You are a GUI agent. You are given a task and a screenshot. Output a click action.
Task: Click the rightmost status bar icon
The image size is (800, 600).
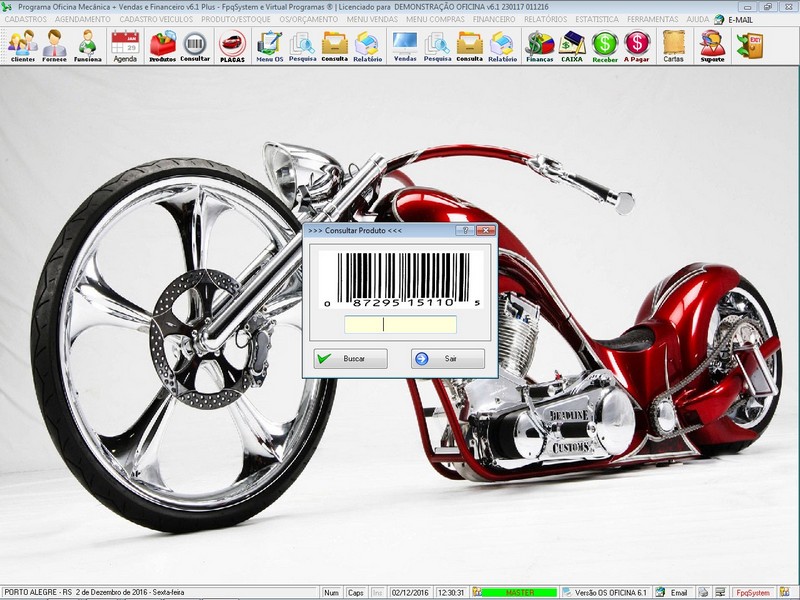[785, 592]
